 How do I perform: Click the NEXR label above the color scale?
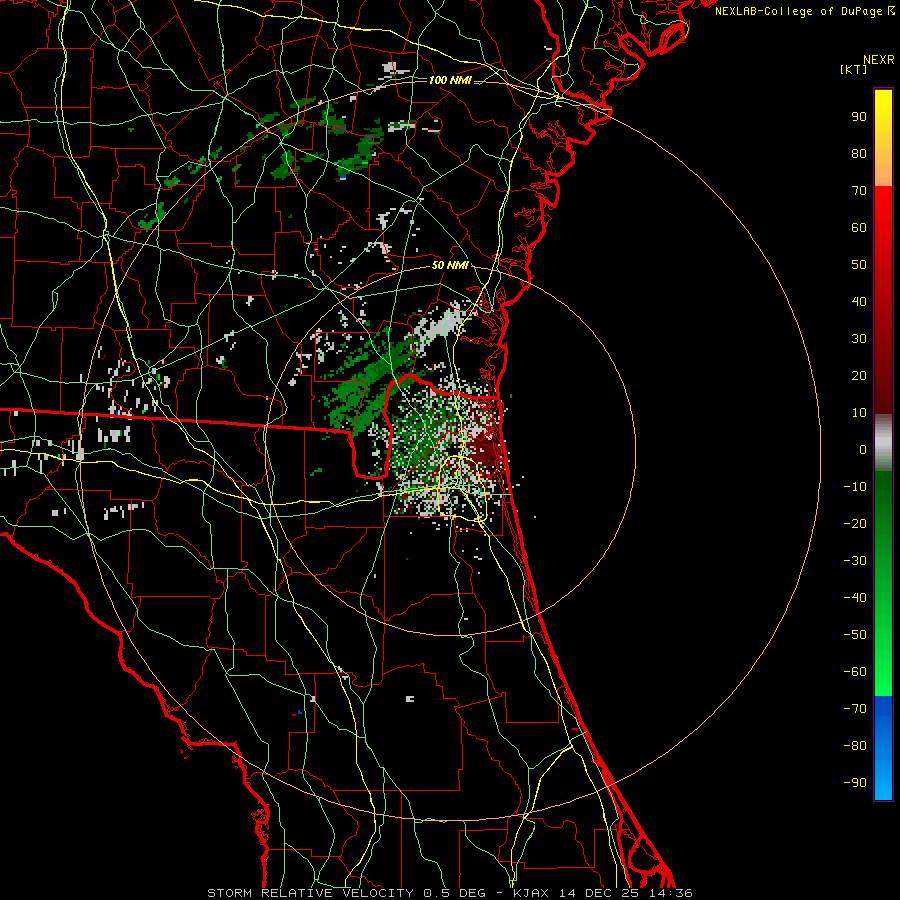point(879,60)
